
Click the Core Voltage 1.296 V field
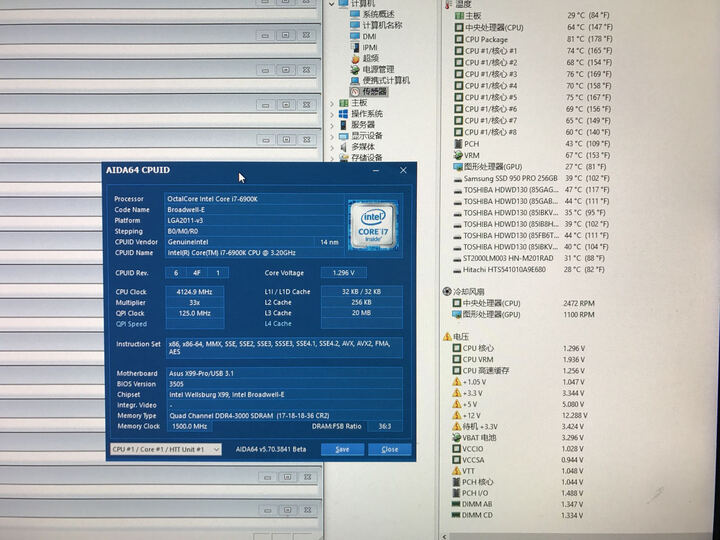tap(343, 273)
